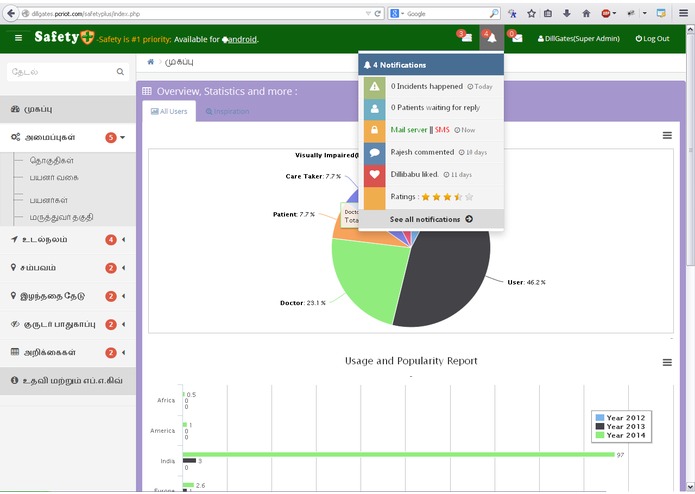The width and height of the screenshot is (695, 494).
Task: Open the Mail server notification link
Action: pyautogui.click(x=409, y=130)
